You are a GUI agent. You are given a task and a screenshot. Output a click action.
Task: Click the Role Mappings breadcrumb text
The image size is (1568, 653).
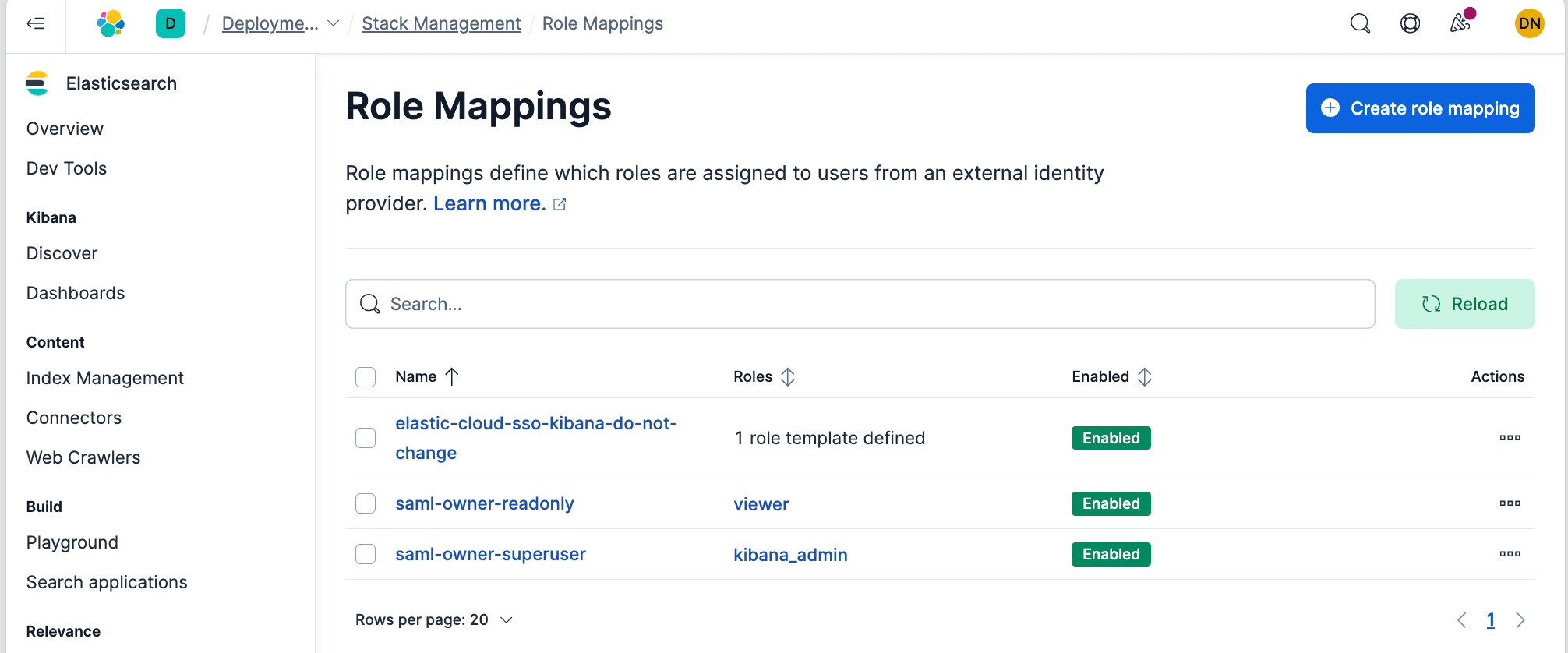coord(602,23)
